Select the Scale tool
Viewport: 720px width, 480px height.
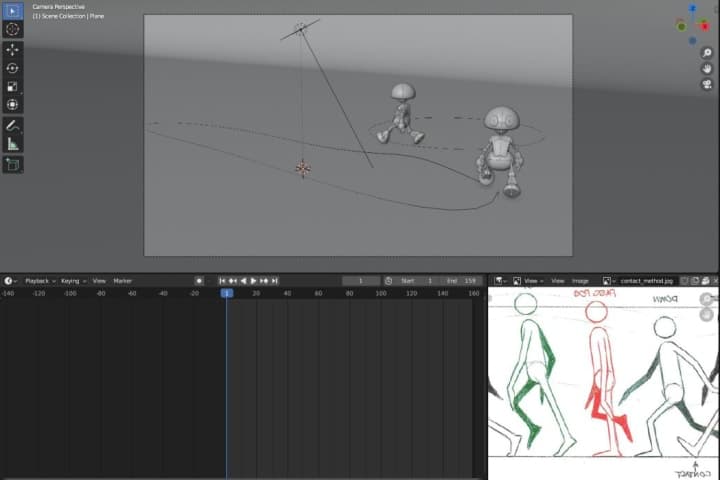tap(13, 86)
